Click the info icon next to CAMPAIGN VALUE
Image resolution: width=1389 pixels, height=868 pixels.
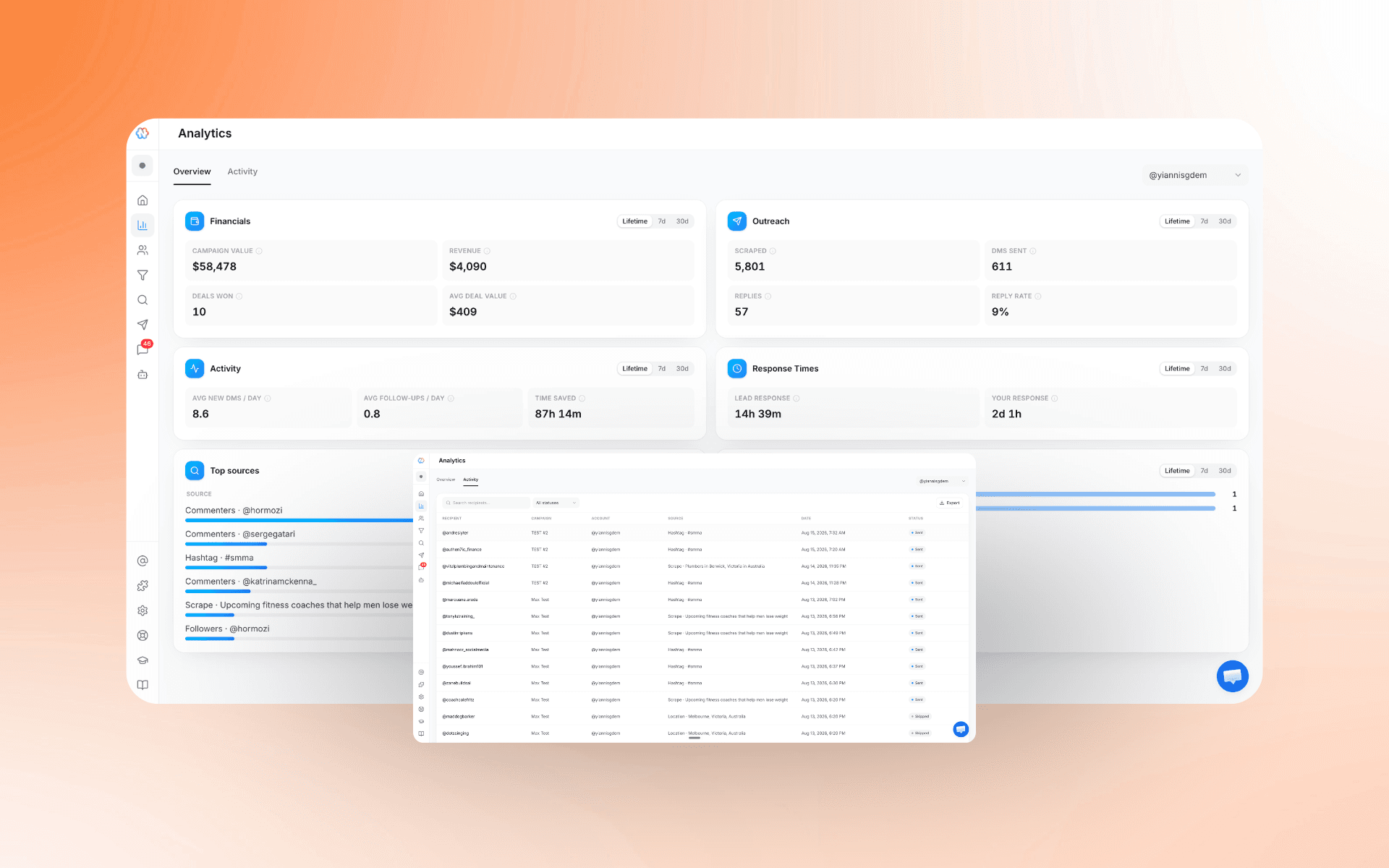click(x=259, y=251)
